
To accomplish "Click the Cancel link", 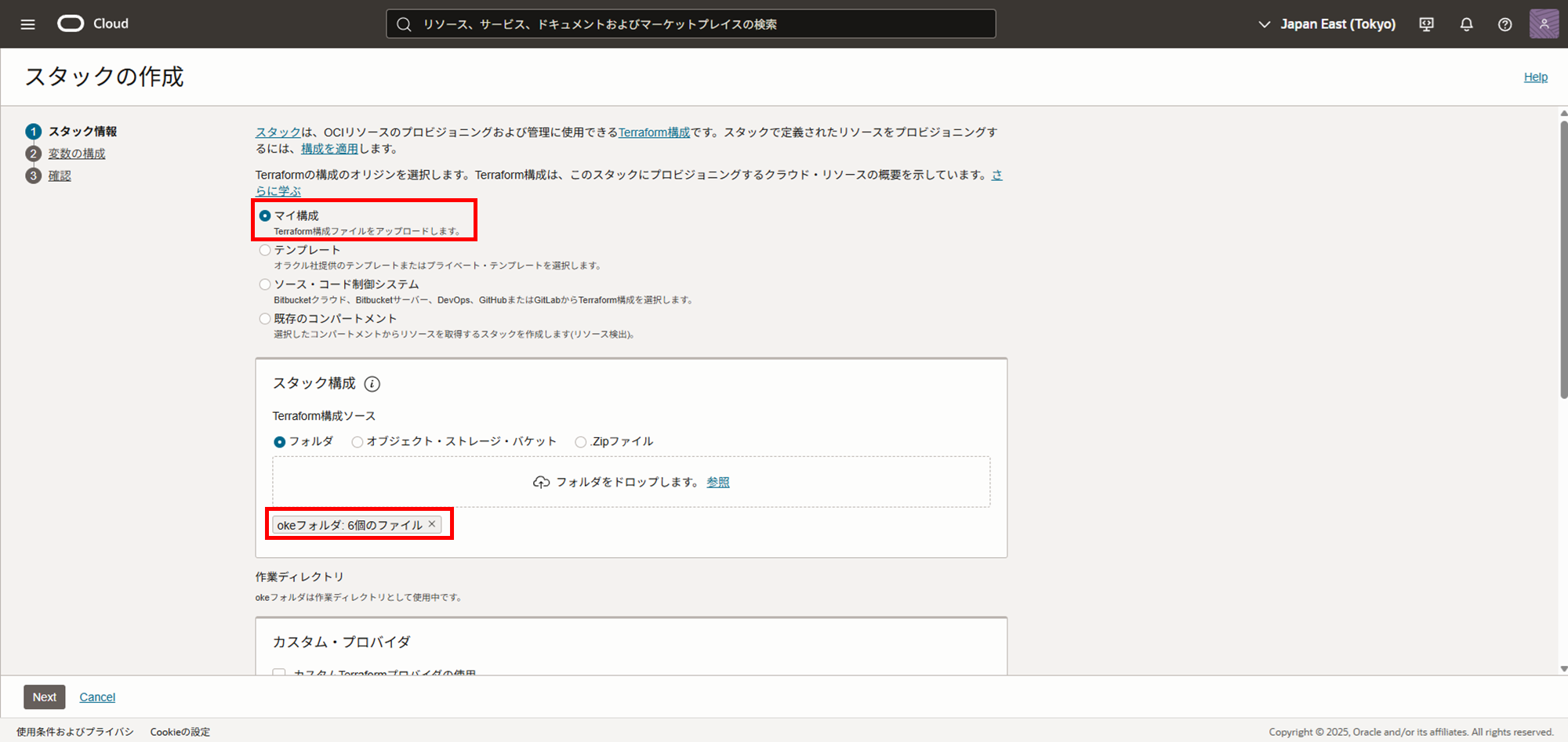I will pos(97,697).
